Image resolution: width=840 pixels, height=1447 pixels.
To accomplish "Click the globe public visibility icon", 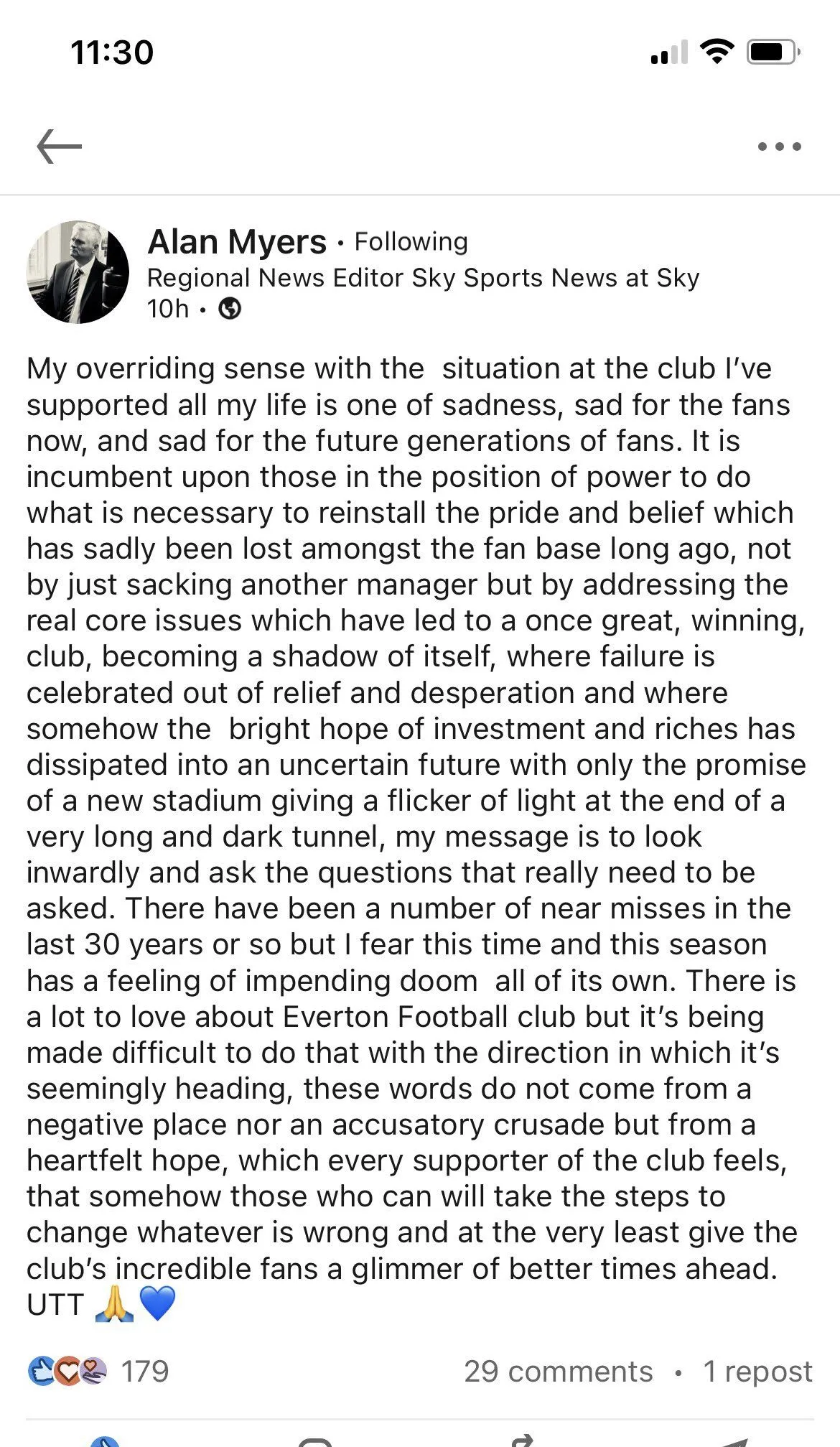I will coord(230,309).
